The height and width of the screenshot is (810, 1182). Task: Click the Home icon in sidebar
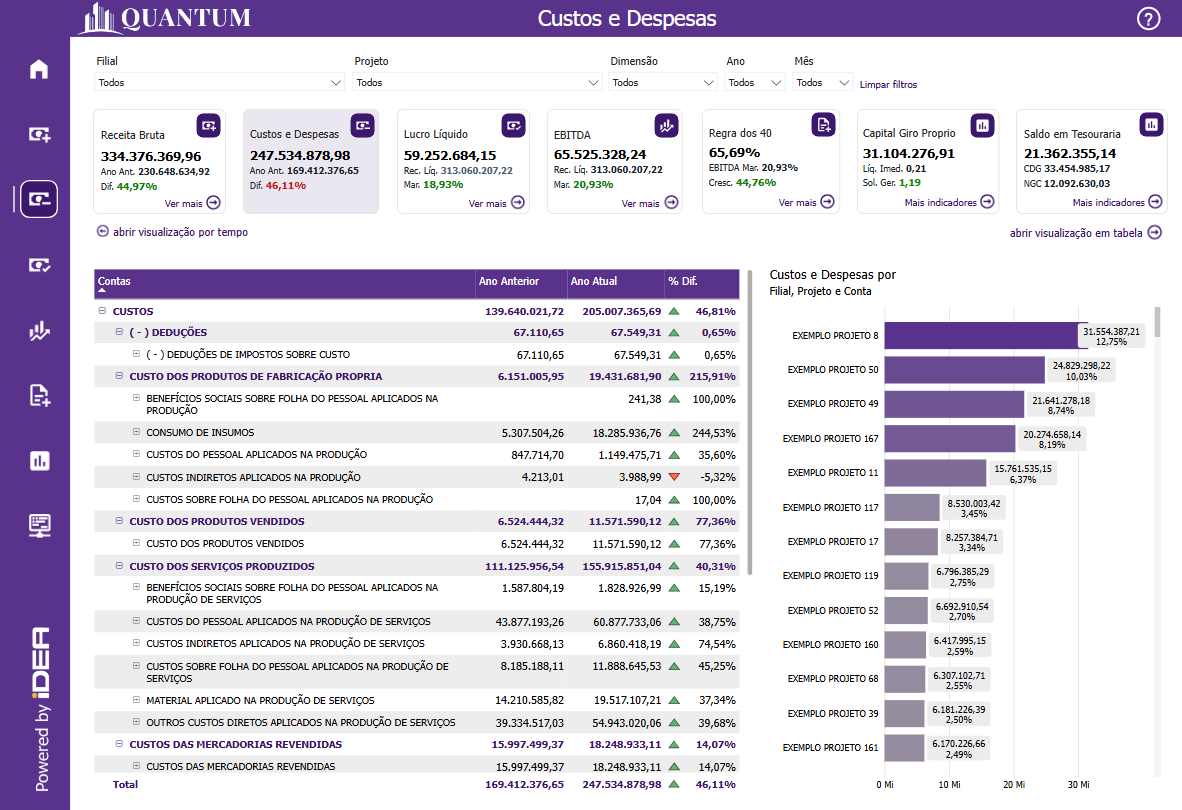pos(39,69)
